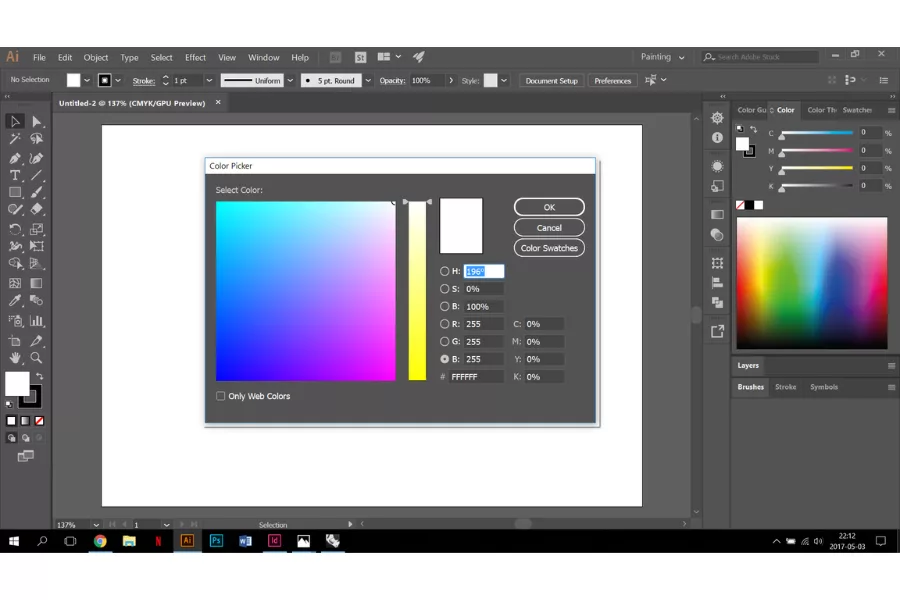Select the Eraser tool

37,210
